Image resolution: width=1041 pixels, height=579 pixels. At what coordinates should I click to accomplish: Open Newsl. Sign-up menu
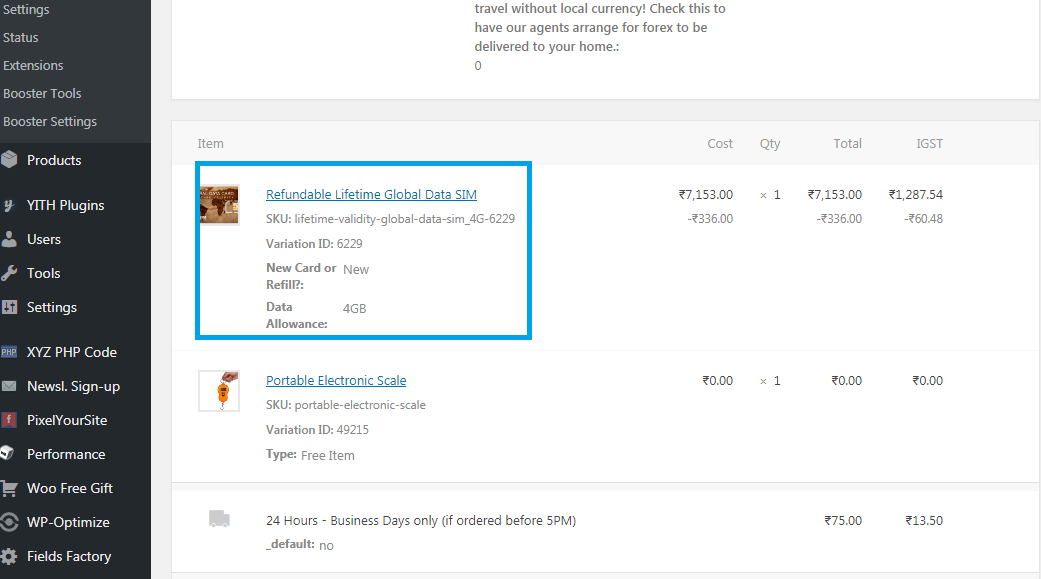pyautogui.click(x=73, y=386)
